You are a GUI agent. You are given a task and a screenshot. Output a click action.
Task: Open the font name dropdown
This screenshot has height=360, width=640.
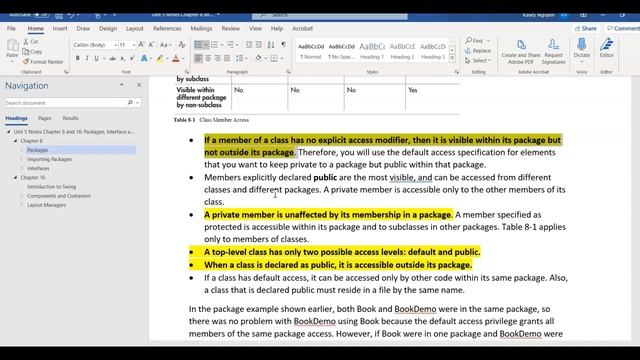click(116, 45)
